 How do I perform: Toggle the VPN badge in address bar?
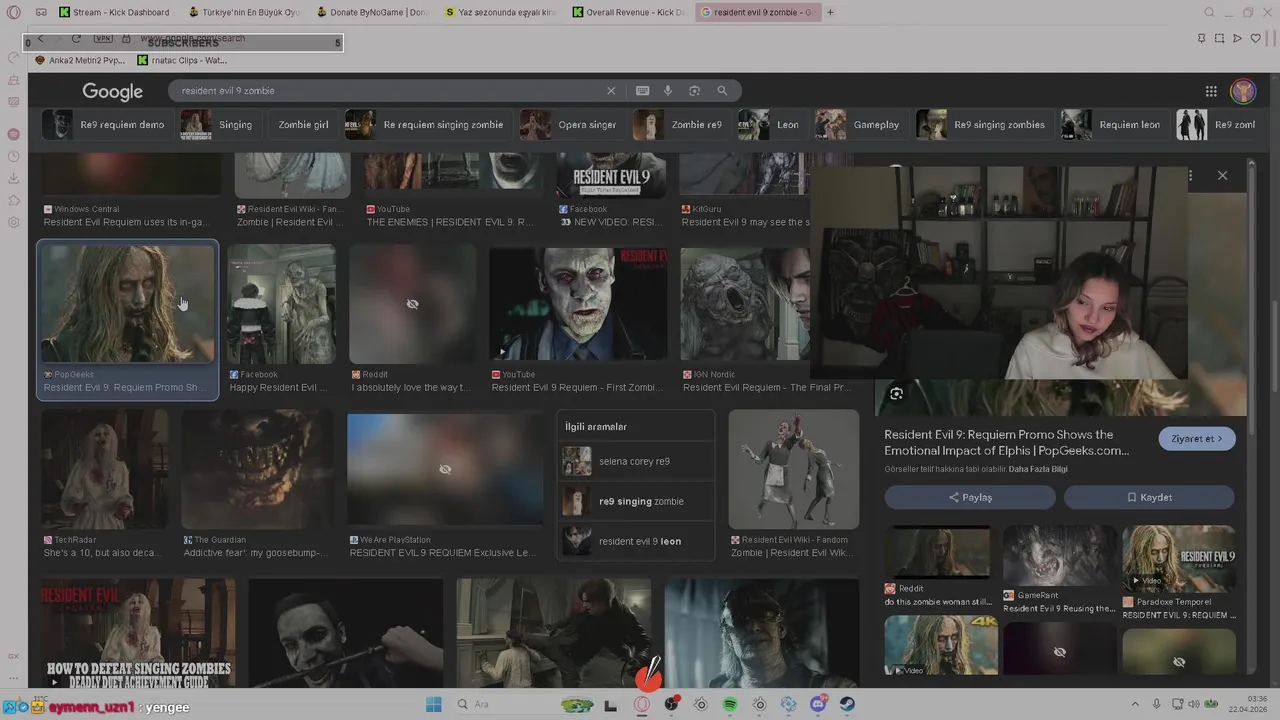[x=103, y=39]
